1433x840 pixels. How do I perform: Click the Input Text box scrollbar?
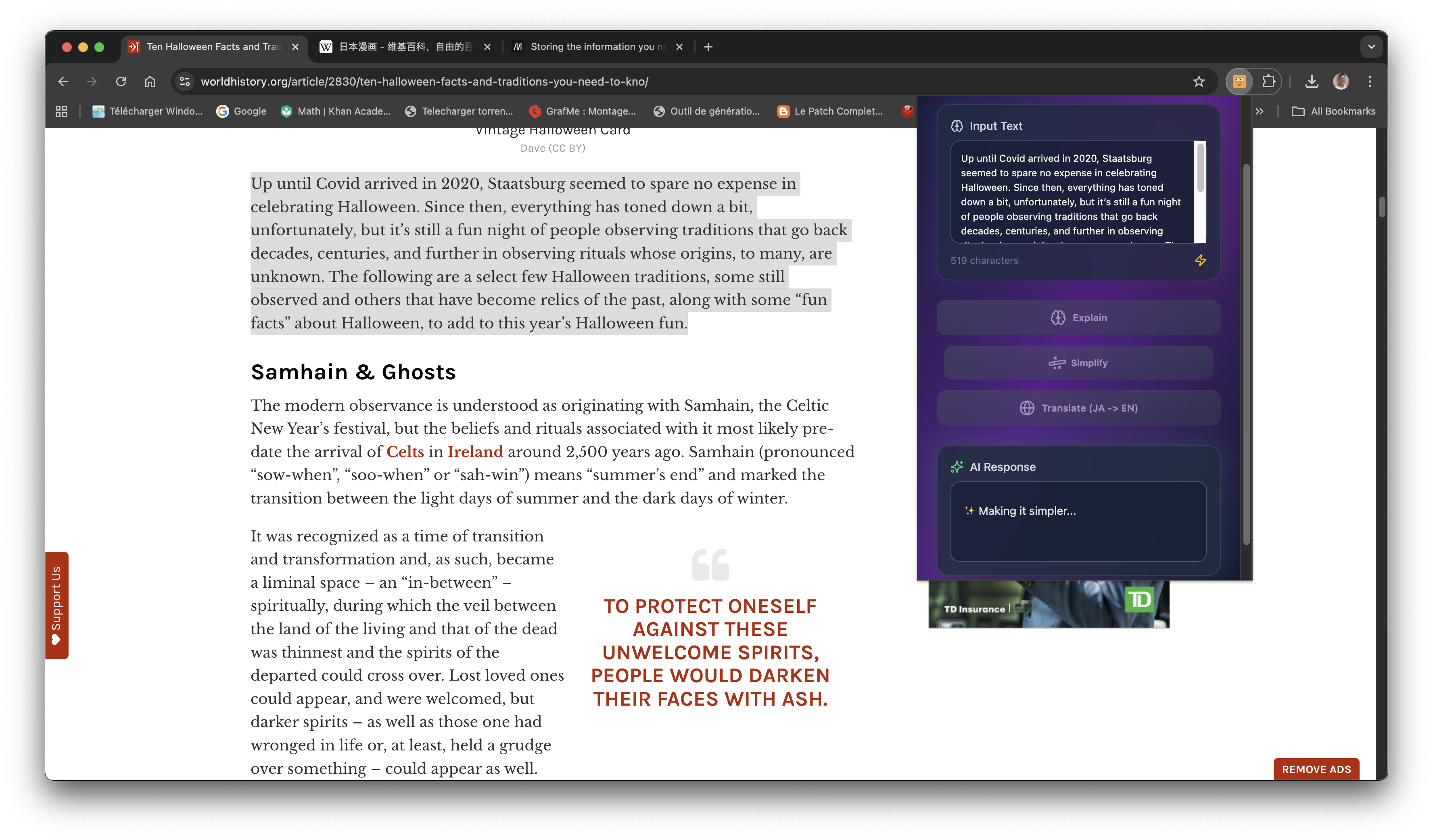(1201, 168)
